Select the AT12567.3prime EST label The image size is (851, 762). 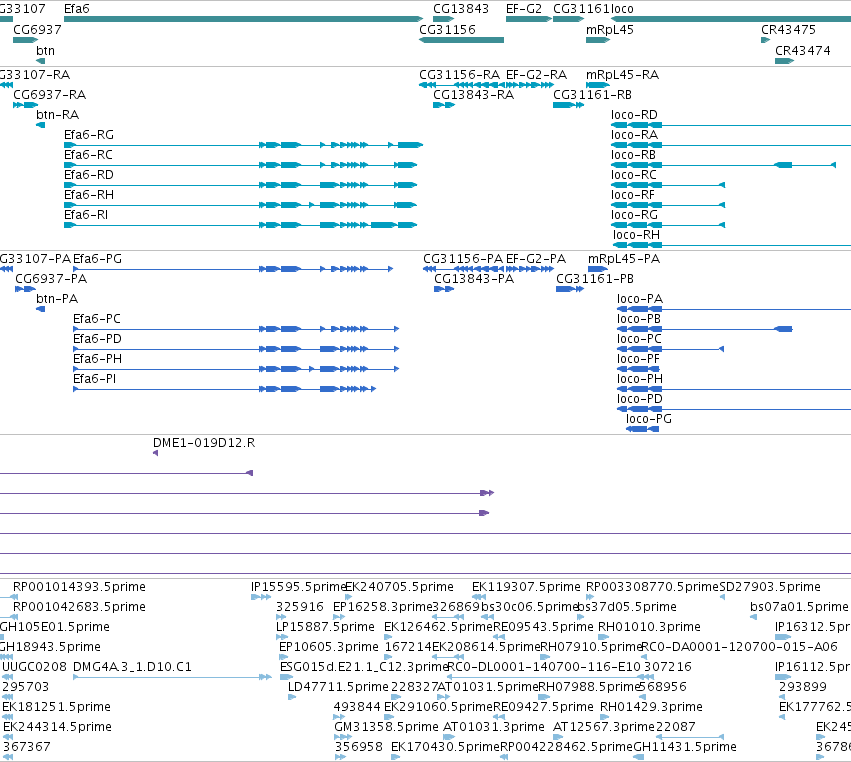click(x=604, y=727)
